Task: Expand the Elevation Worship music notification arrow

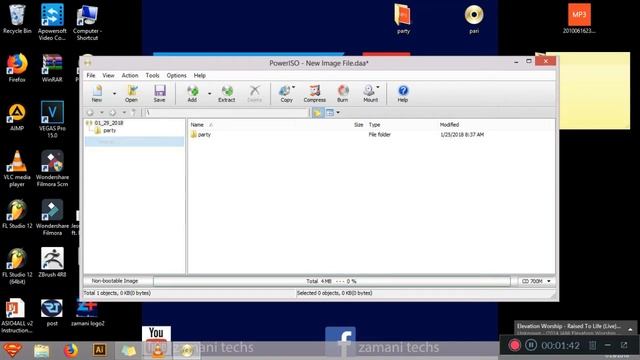Action: point(630,329)
